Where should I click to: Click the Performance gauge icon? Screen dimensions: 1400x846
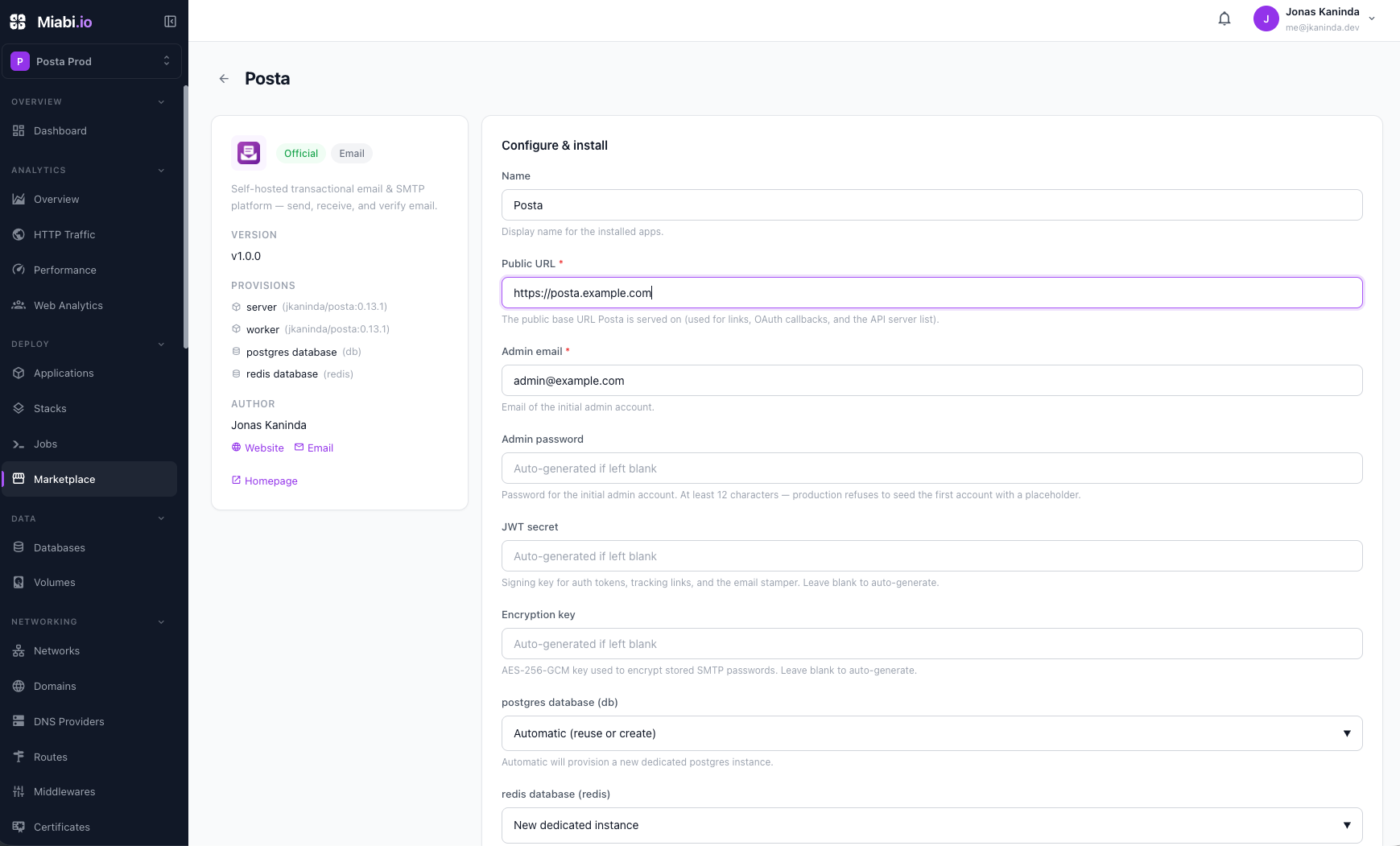click(x=19, y=270)
